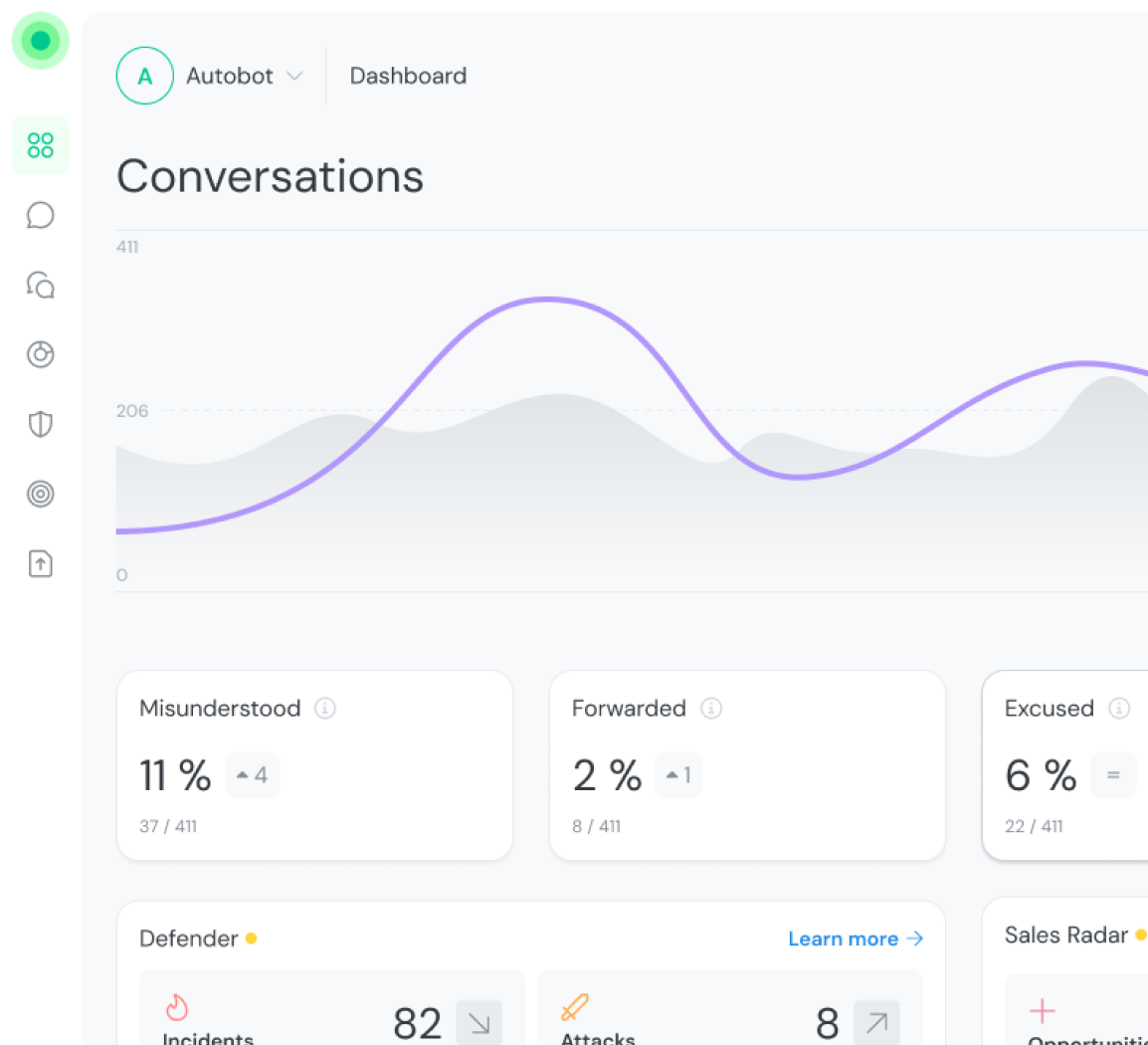Click the Excused equals trend indicator
The image size is (1148, 1045).
click(1113, 774)
